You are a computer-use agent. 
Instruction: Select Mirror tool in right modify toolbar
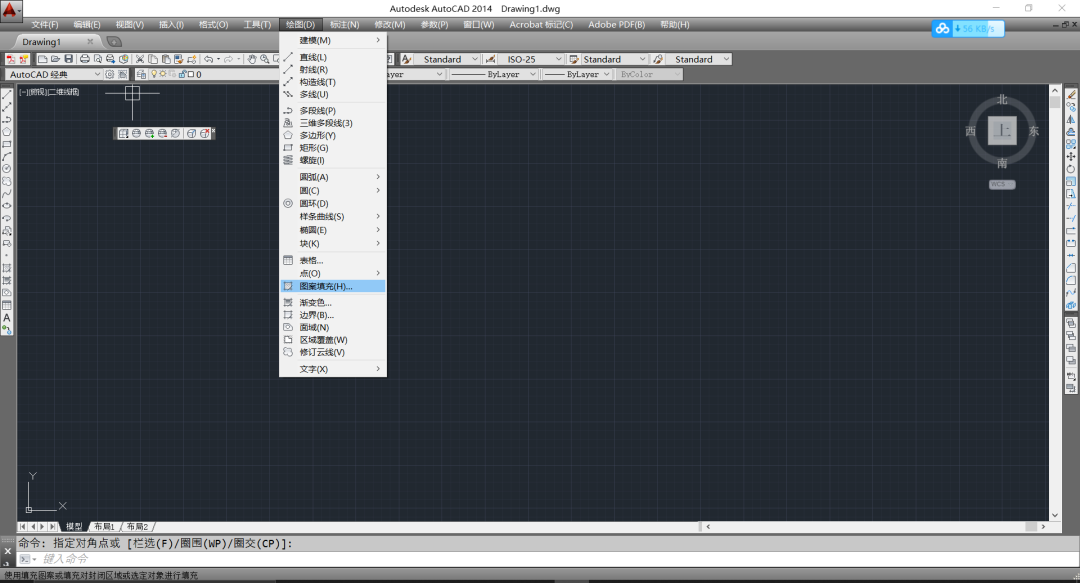(x=1071, y=119)
